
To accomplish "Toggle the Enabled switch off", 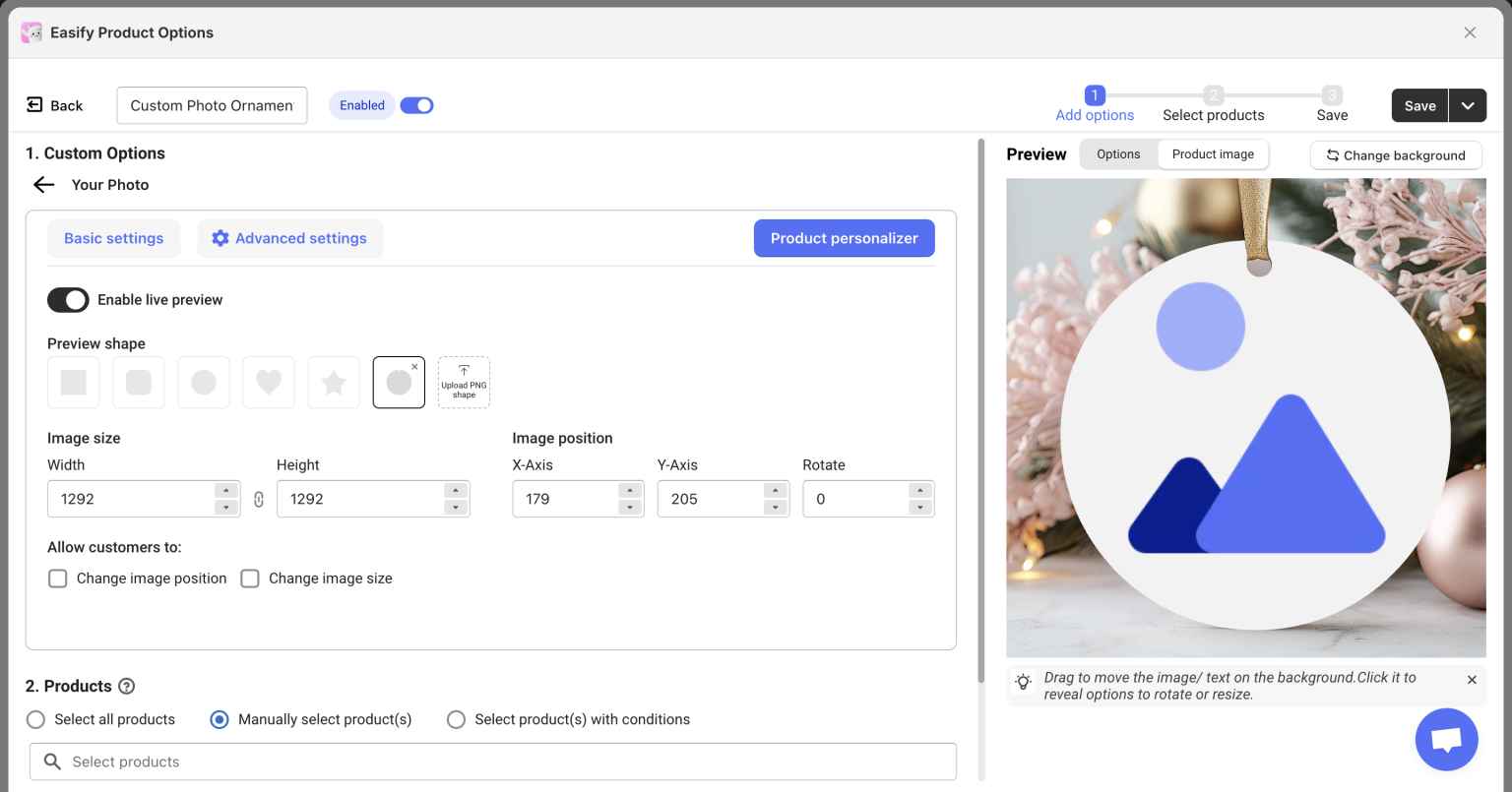I will pos(416,105).
